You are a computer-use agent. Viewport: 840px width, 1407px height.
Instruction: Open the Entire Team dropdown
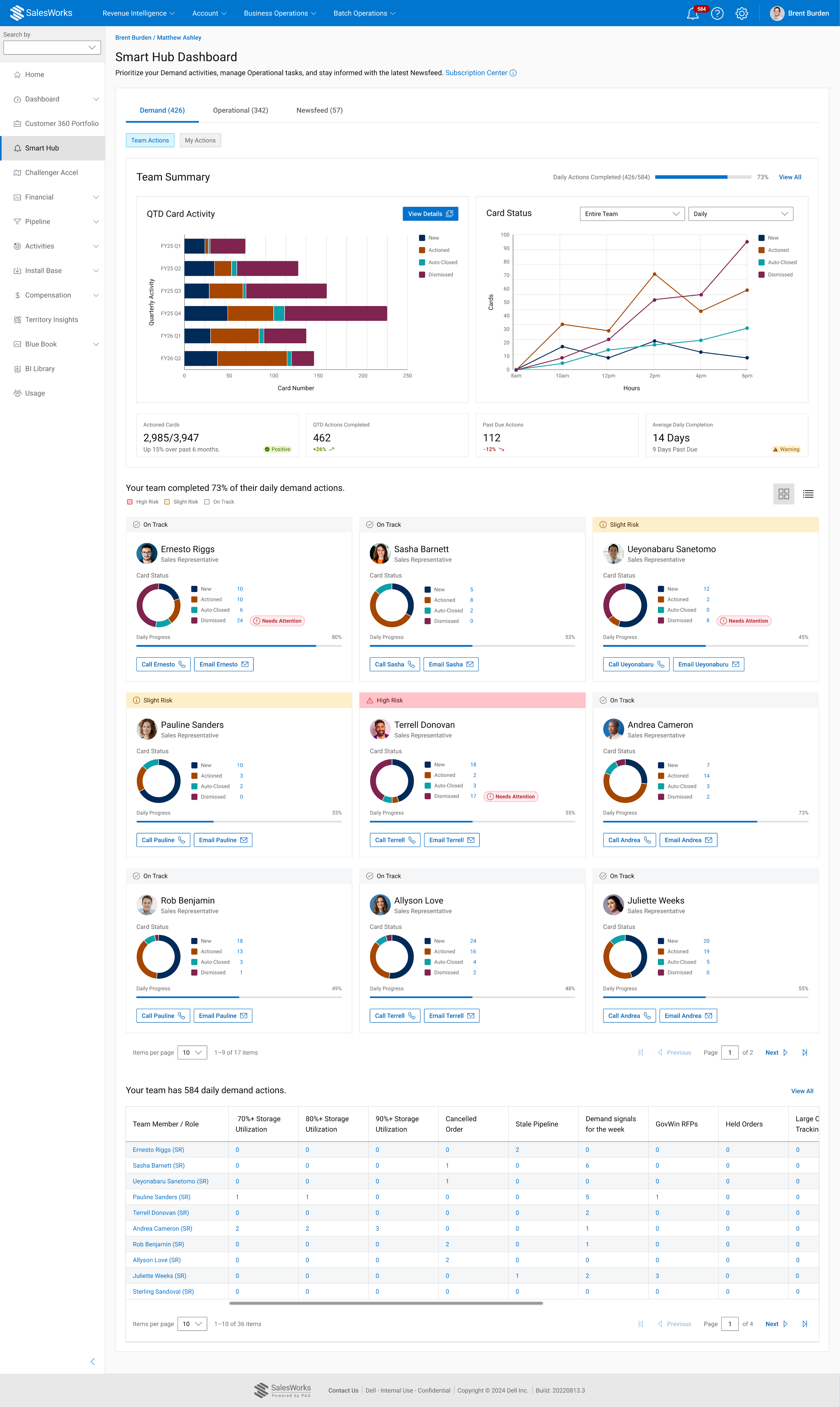[x=632, y=214]
